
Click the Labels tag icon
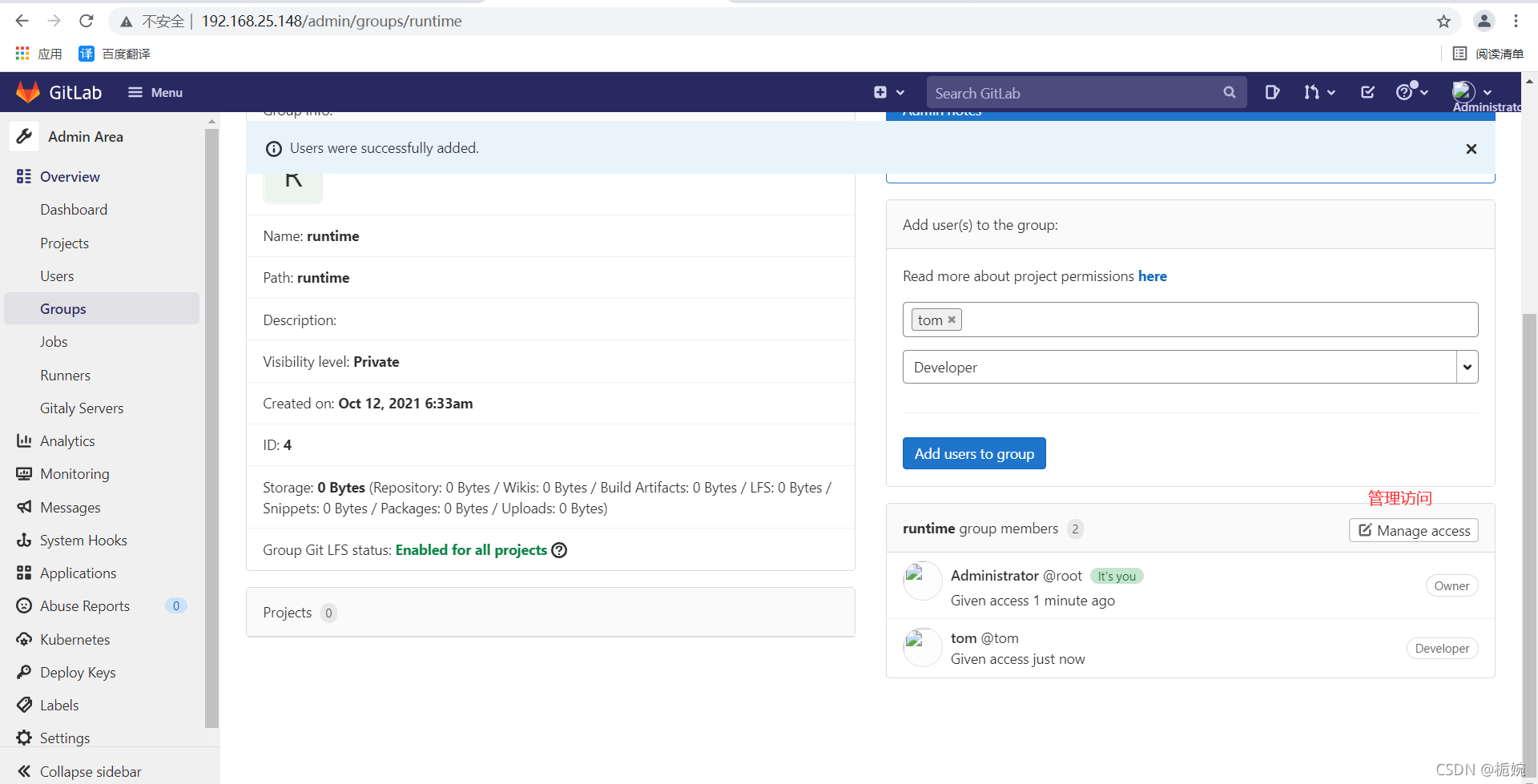pyautogui.click(x=24, y=705)
